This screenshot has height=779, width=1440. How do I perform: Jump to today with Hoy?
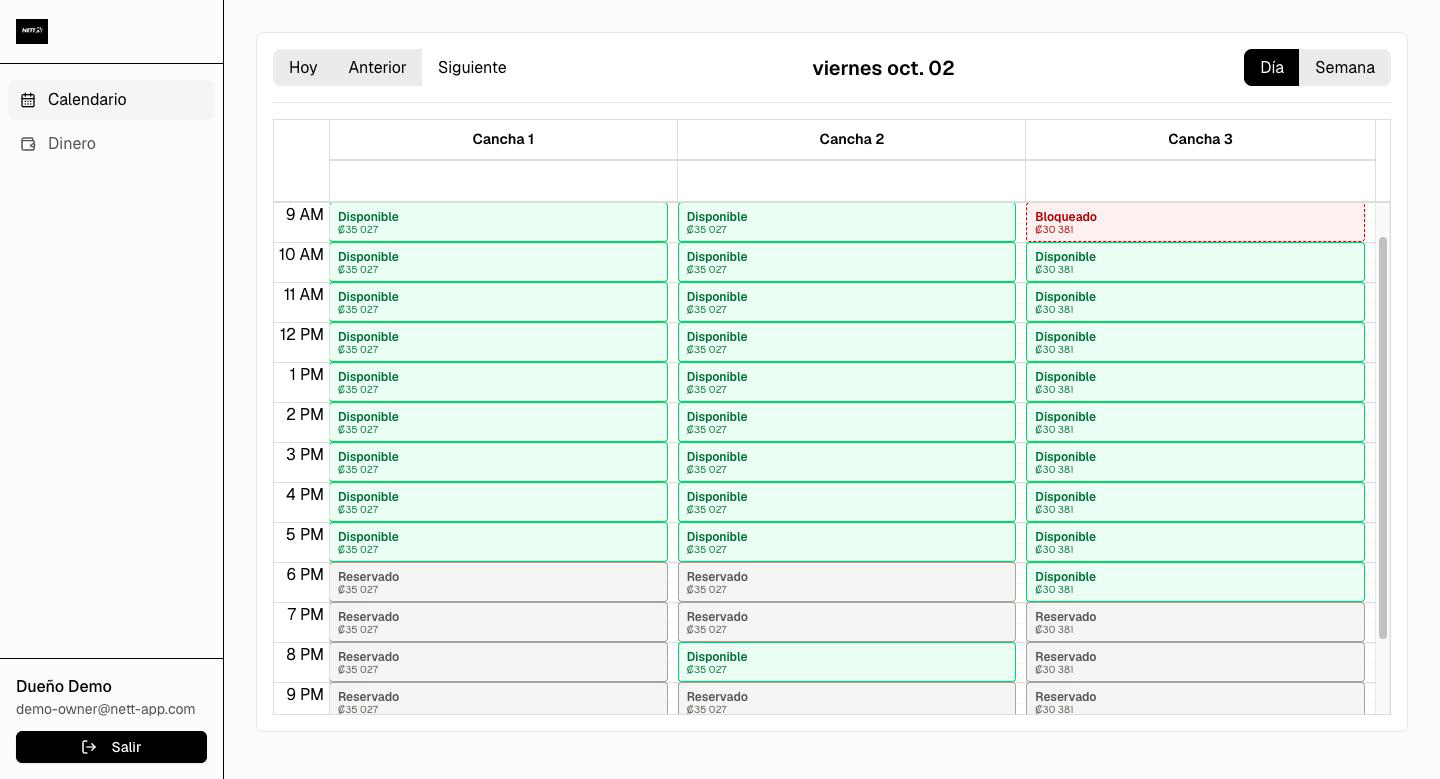click(303, 68)
